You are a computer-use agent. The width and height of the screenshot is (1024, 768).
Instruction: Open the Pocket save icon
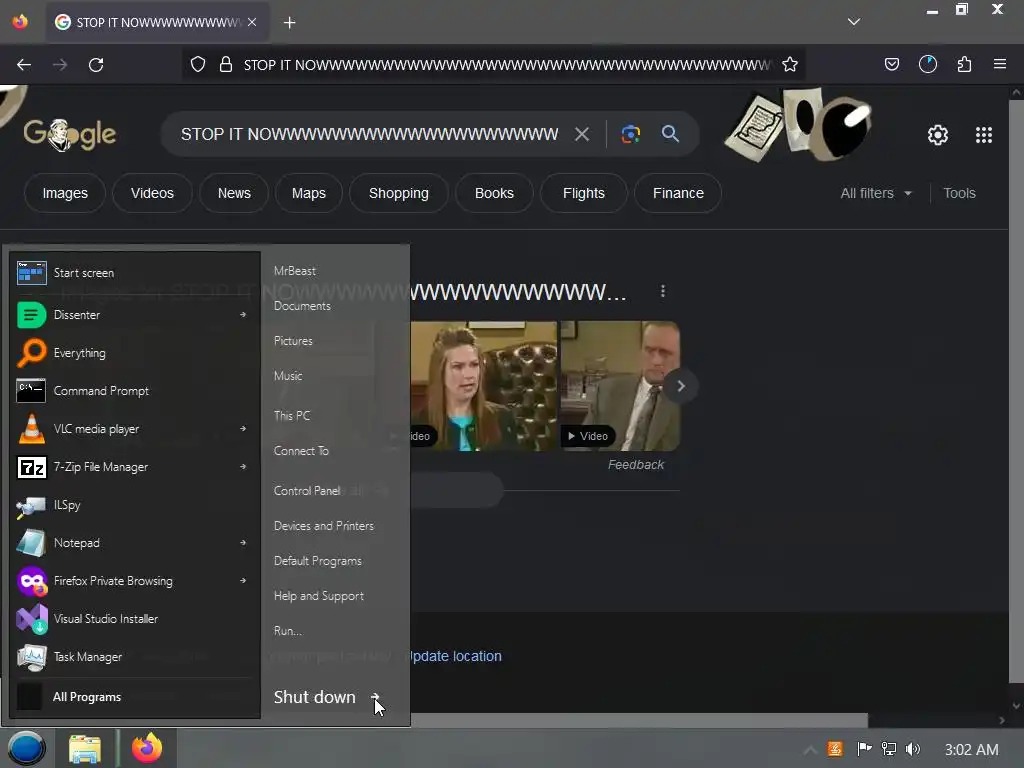click(892, 65)
